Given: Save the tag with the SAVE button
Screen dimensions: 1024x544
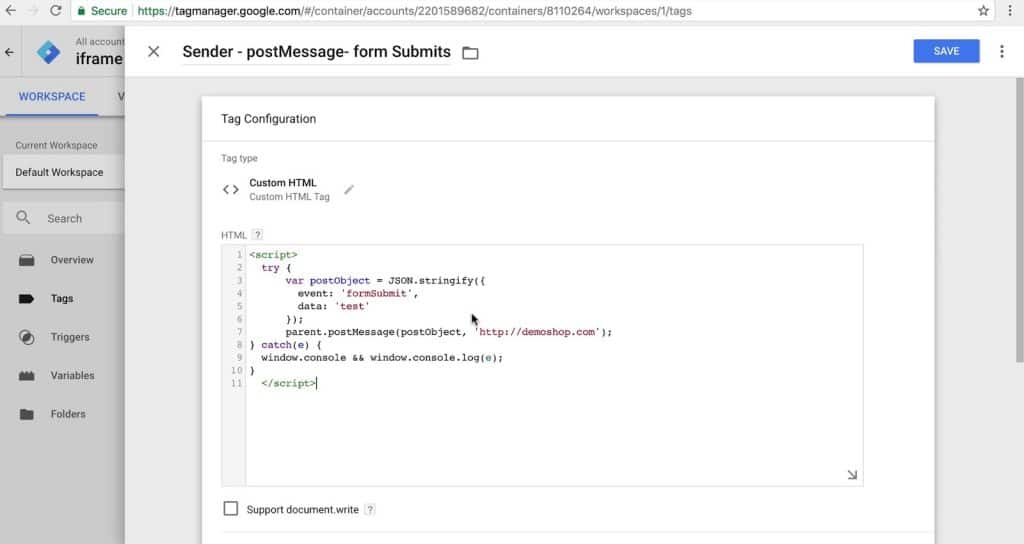Looking at the screenshot, I should pos(946,51).
